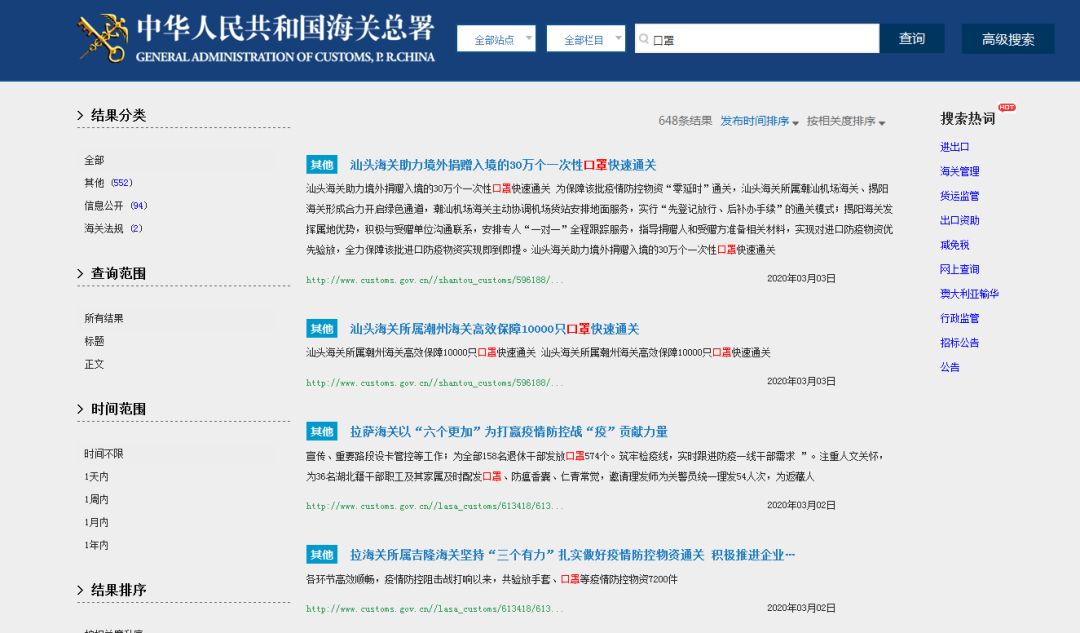Click hot search term 公告
This screenshot has height=633, width=1080.
(x=950, y=367)
